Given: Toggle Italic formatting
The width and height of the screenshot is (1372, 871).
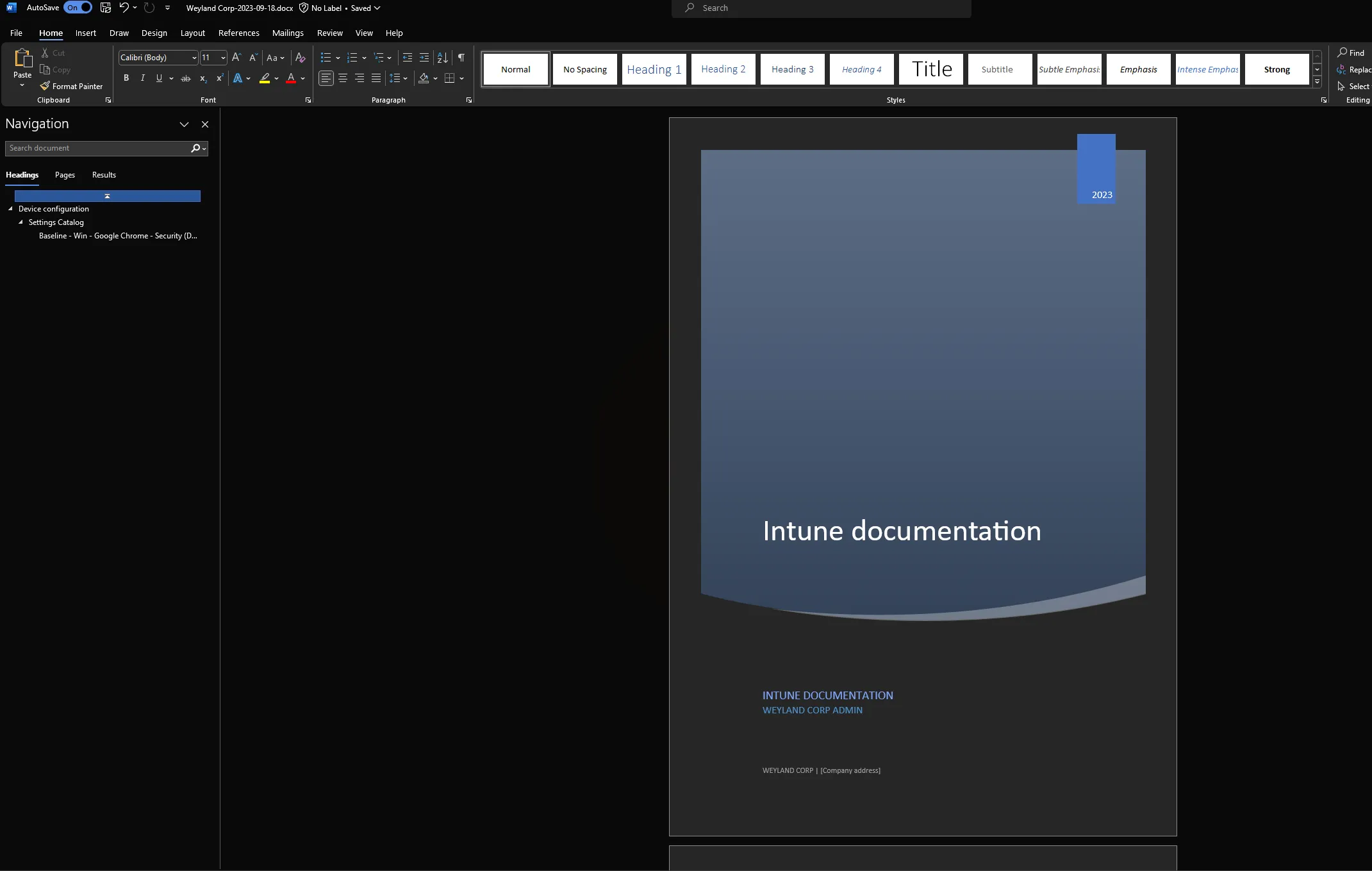Looking at the screenshot, I should point(142,78).
